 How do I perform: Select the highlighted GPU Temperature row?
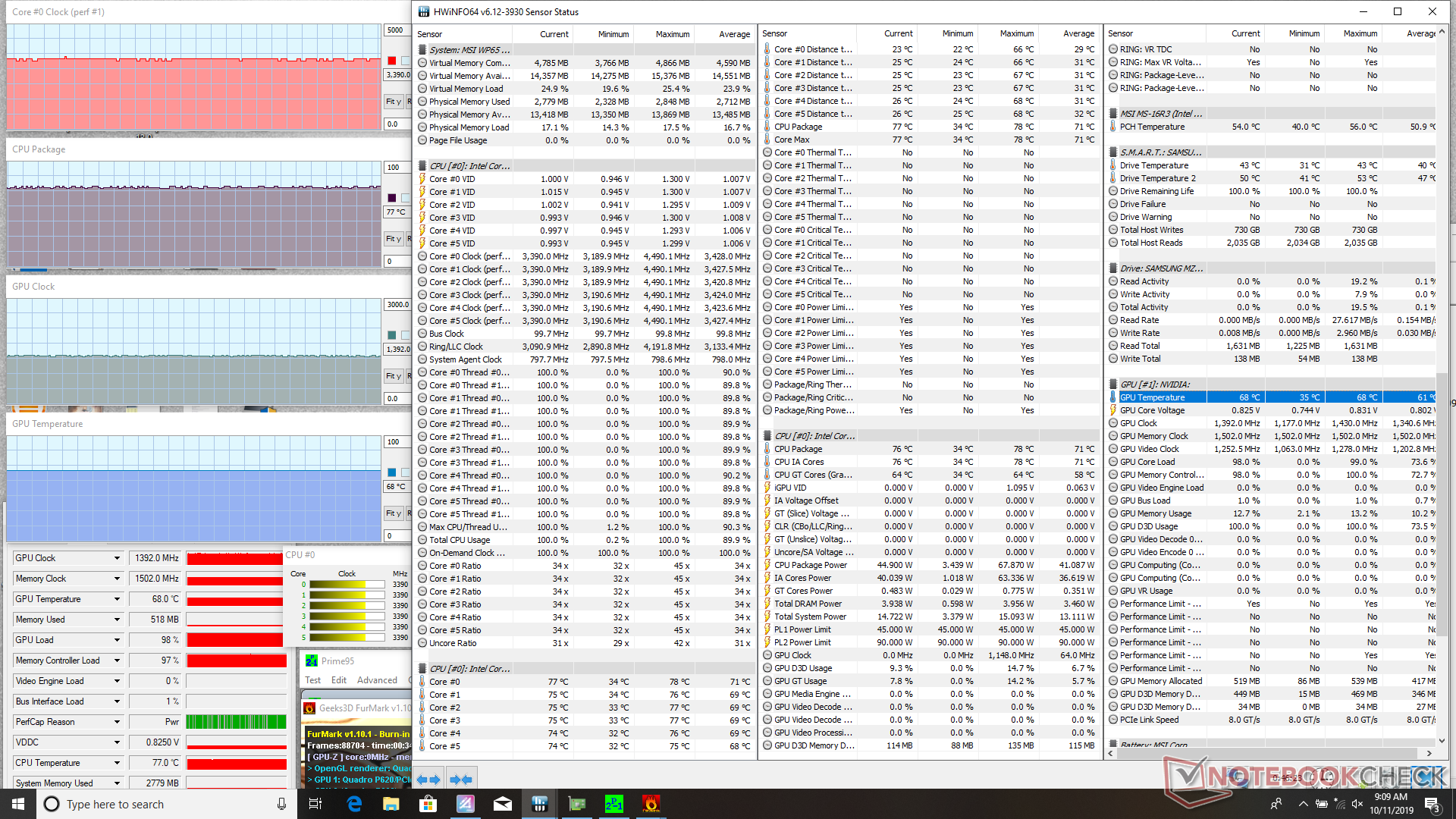(x=1272, y=397)
